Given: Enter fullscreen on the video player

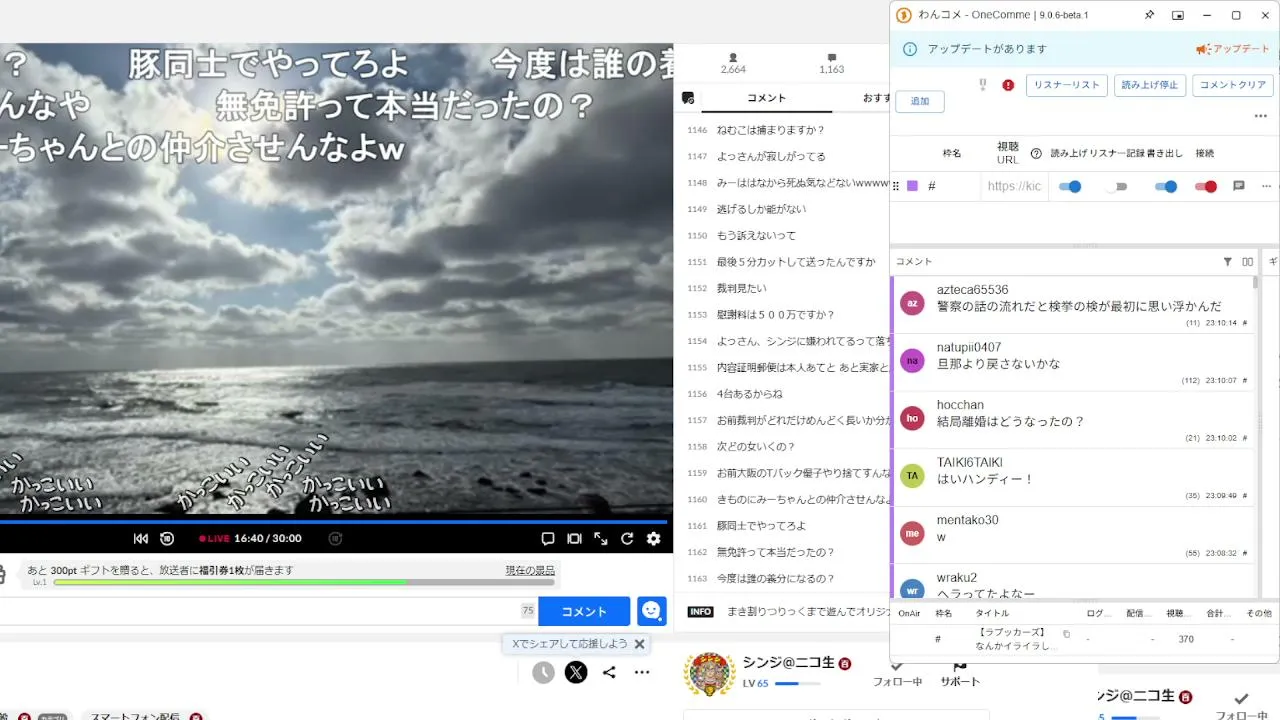Looking at the screenshot, I should pyautogui.click(x=601, y=538).
